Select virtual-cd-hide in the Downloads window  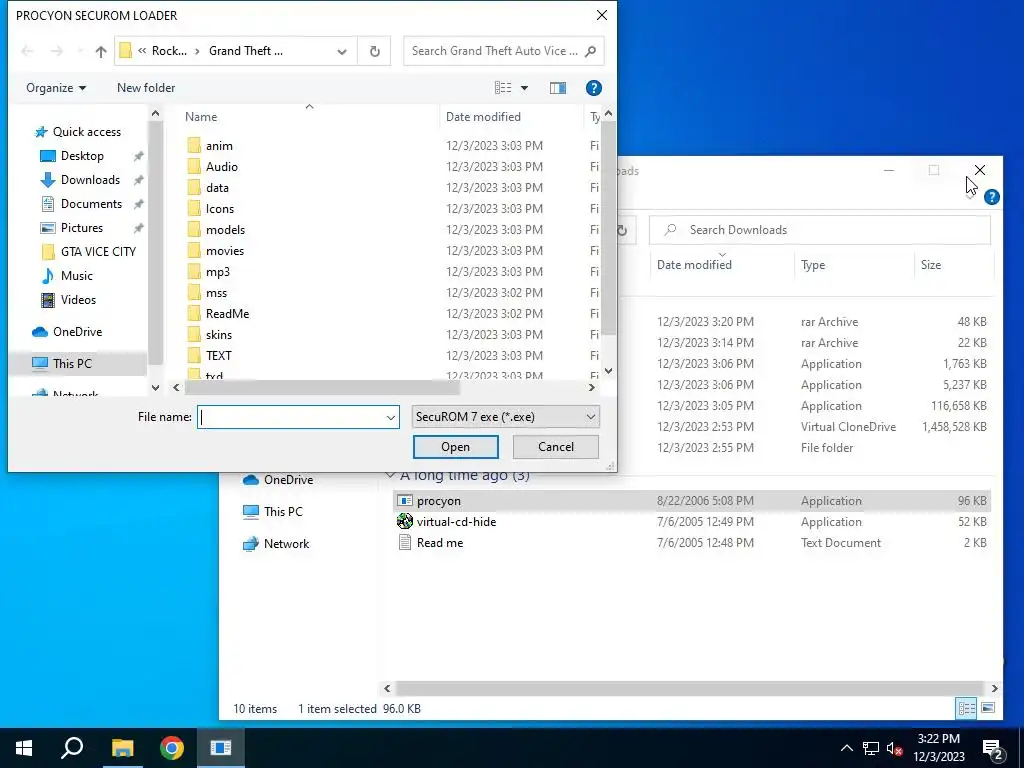pos(456,522)
